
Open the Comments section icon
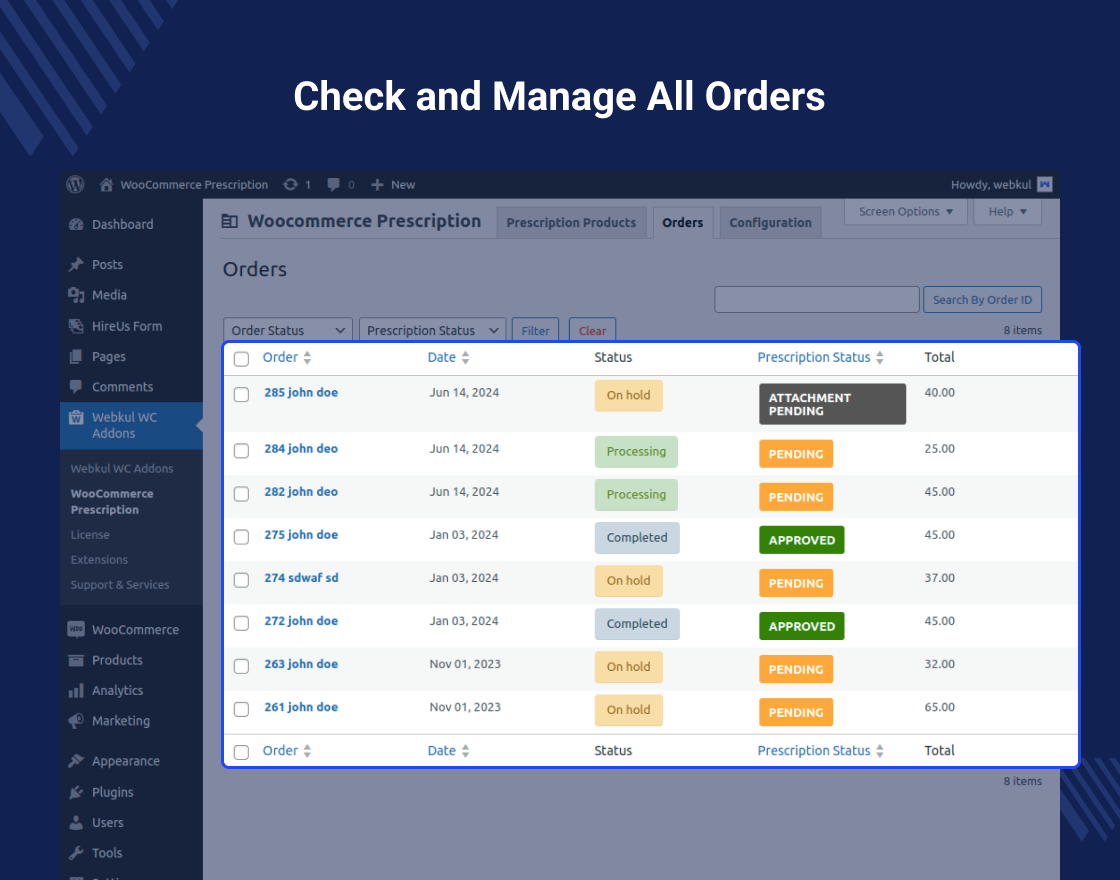74,387
